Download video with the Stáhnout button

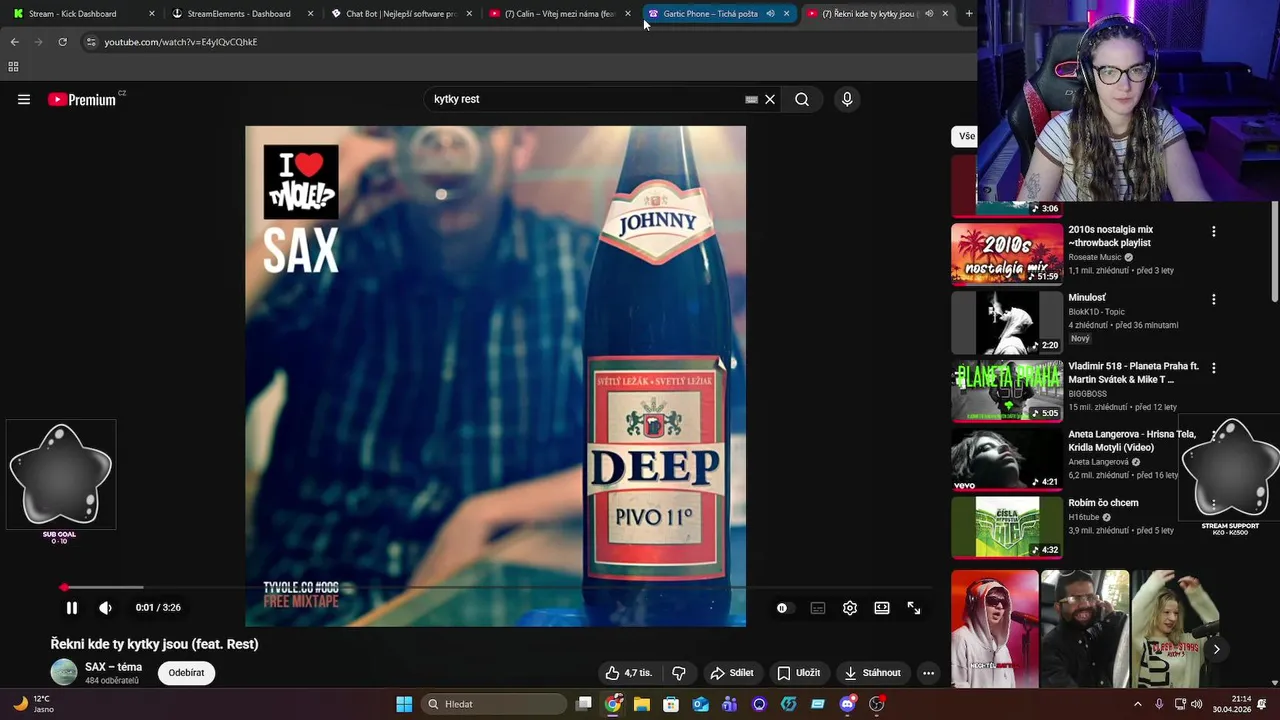click(873, 673)
